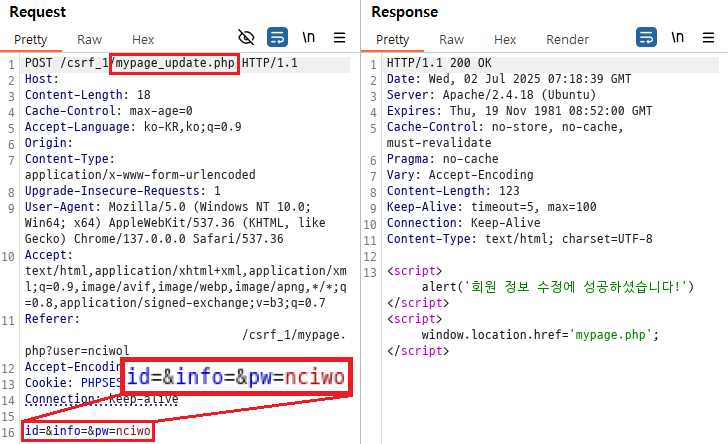This screenshot has height=444, width=728.
Task: Click the Cache-Control: max-age=0 line
Action: click(109, 111)
